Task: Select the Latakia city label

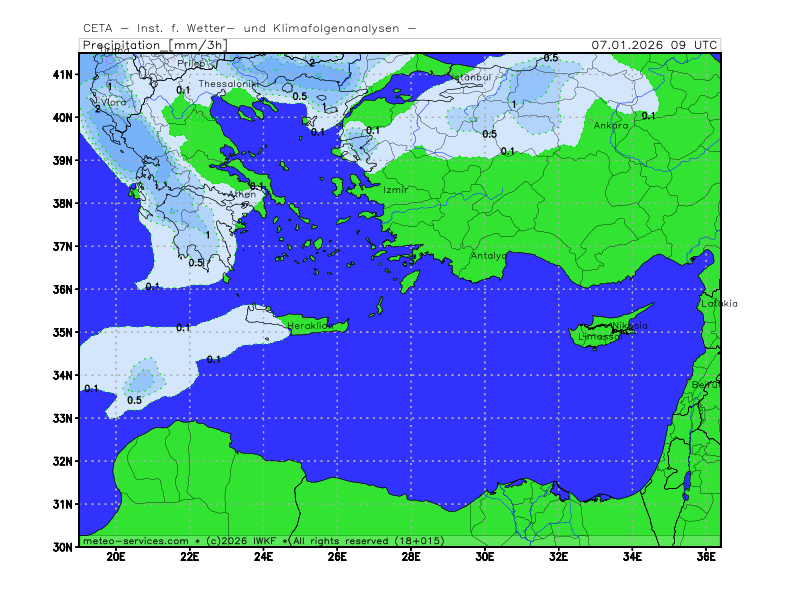Action: coord(719,303)
